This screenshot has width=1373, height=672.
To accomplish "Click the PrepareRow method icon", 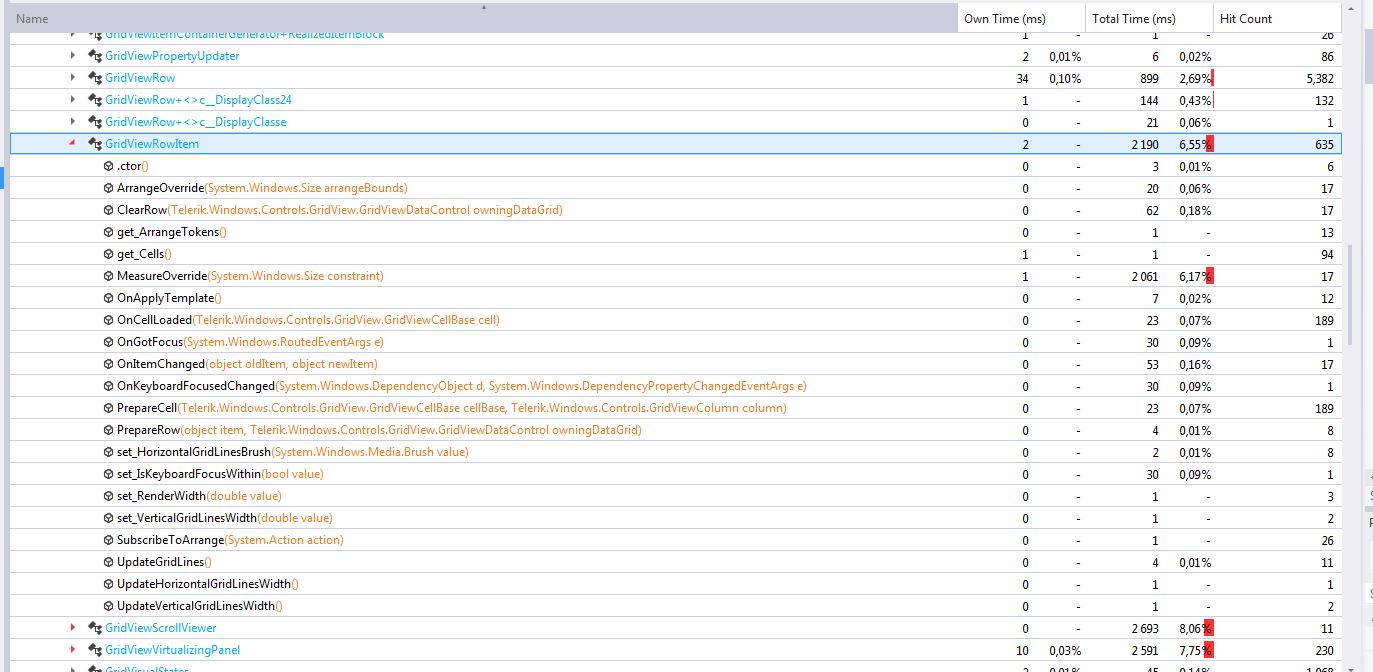I will coord(108,430).
